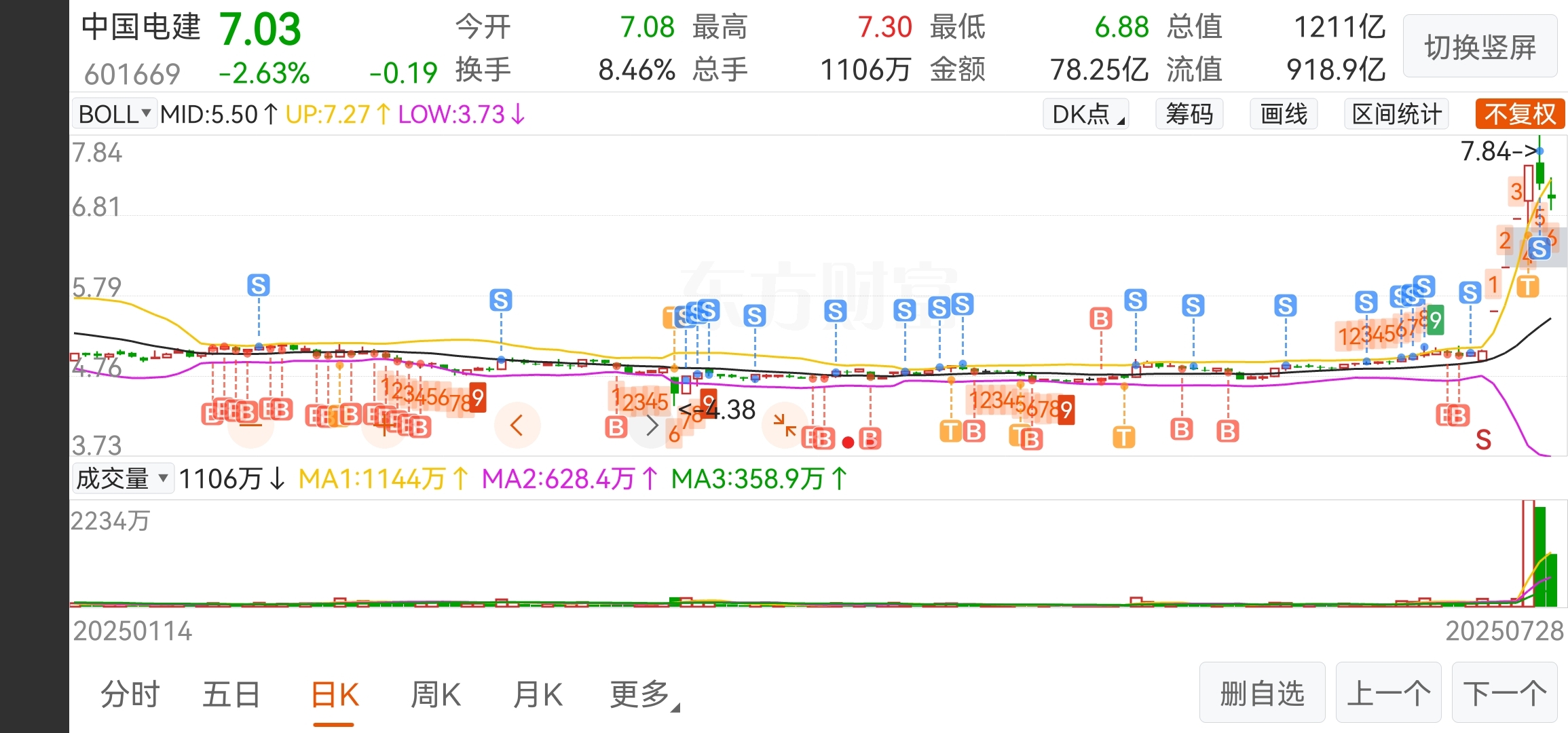Click the blue S marker near 7.84 peak
This screenshot has height=733, width=1568.
(x=1539, y=248)
